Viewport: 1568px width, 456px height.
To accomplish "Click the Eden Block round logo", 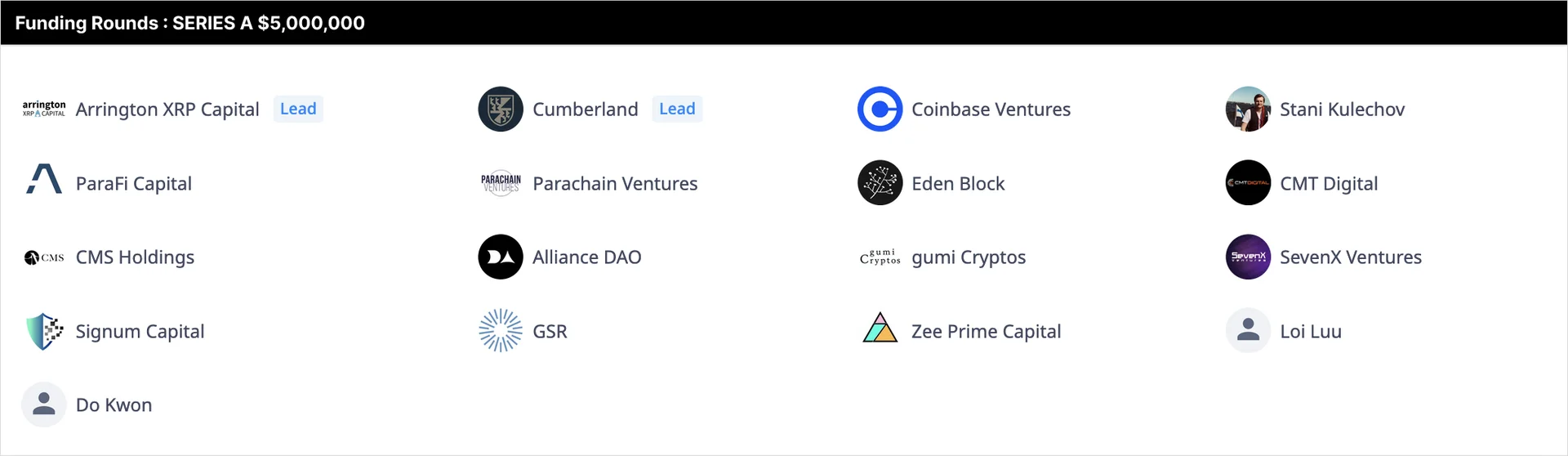I will pos(880,183).
